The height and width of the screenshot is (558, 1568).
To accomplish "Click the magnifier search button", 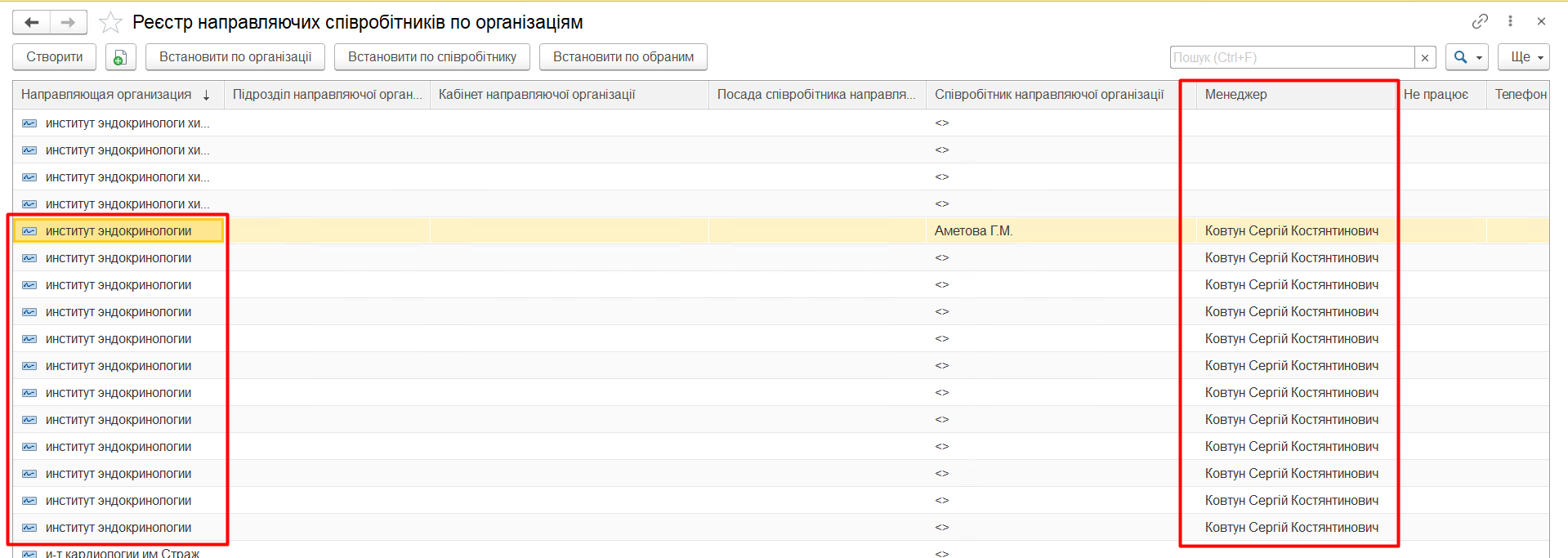I will point(1460,57).
